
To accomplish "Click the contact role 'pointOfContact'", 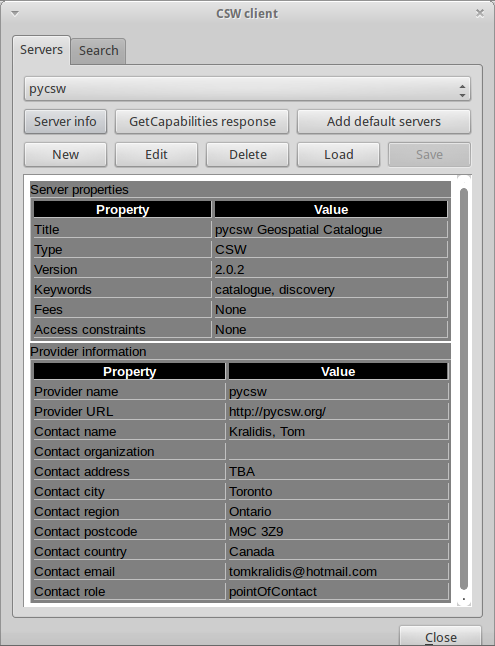I will [273, 592].
